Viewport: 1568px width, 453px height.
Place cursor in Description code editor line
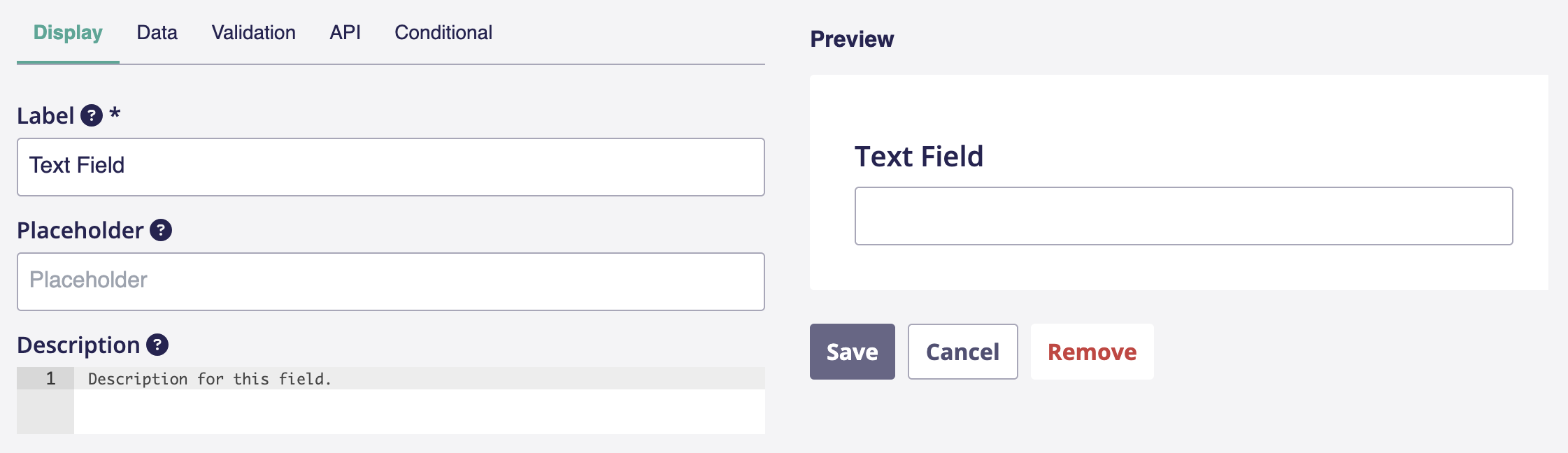(x=420, y=379)
